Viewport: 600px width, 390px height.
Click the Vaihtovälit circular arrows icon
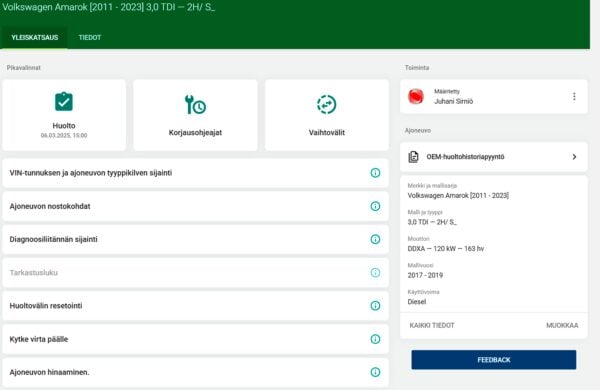point(326,104)
